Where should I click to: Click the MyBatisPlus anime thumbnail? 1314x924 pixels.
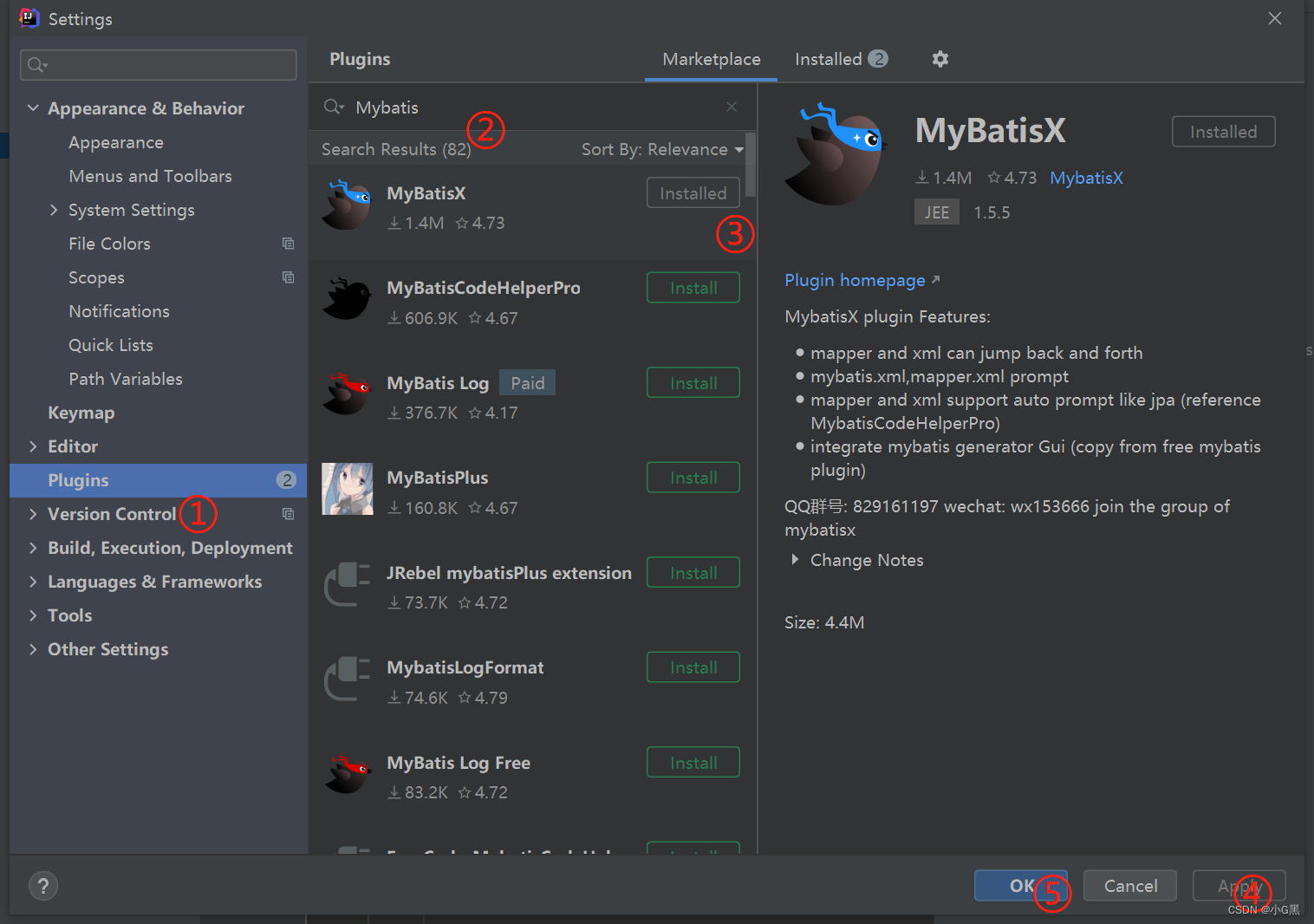[347, 489]
